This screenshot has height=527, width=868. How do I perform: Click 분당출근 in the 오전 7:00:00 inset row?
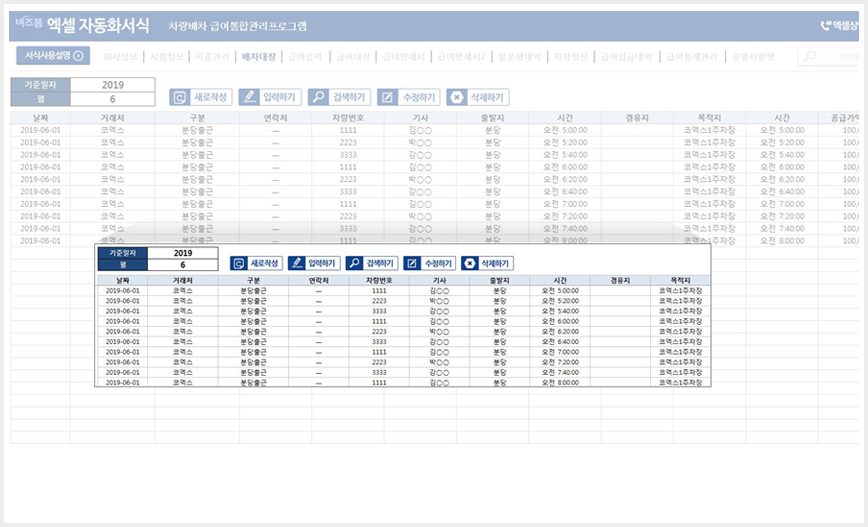254,352
